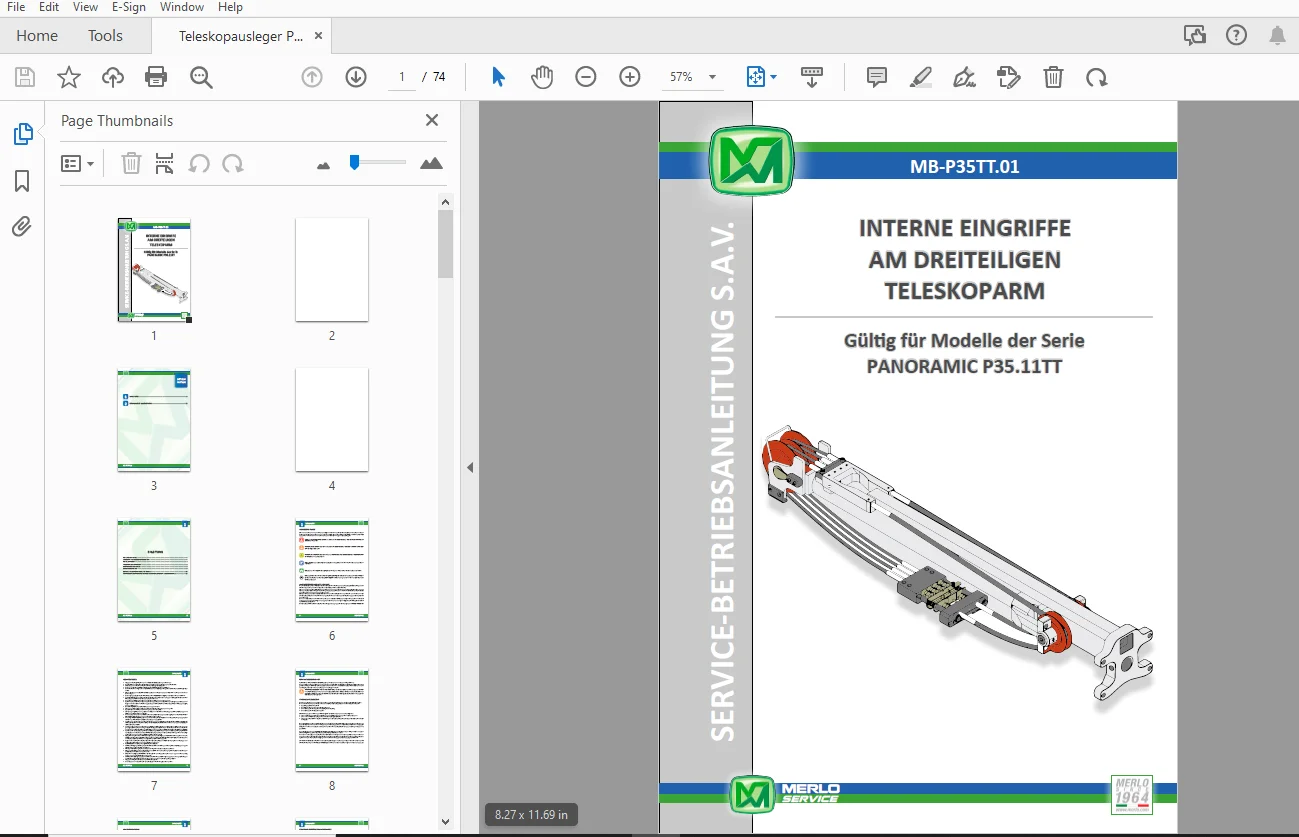Select page 5 thumbnail
The height and width of the screenshot is (837, 1299).
coord(154,570)
